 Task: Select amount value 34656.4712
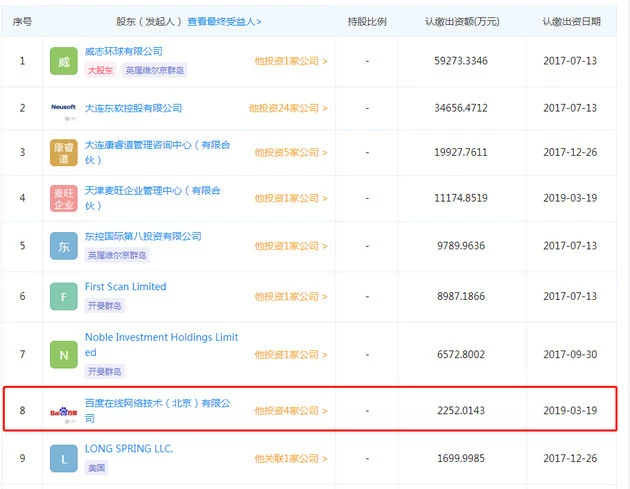[461, 108]
